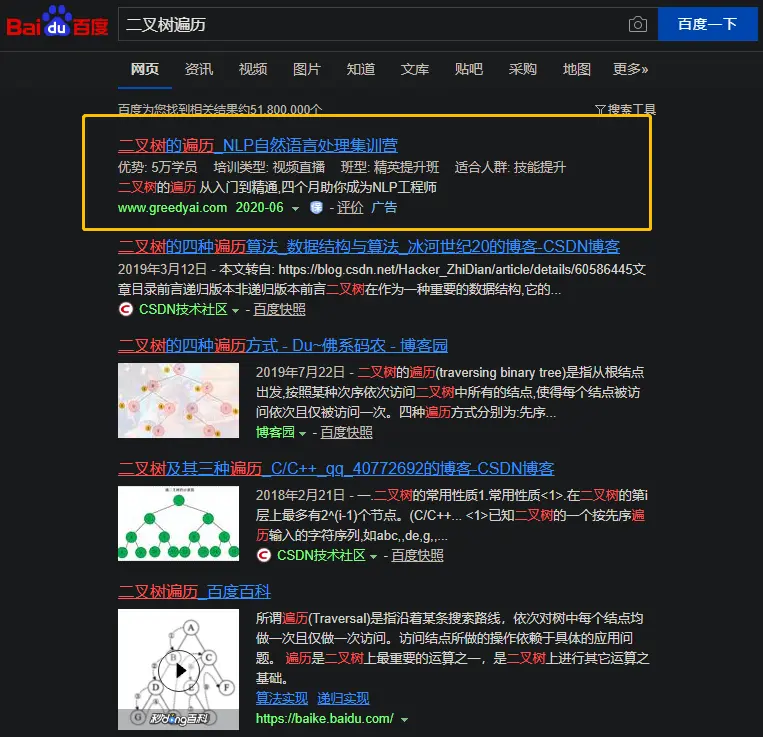This screenshot has height=737, width=763.
Task: Click www.greedyai.com URL in ad
Action: click(x=172, y=208)
